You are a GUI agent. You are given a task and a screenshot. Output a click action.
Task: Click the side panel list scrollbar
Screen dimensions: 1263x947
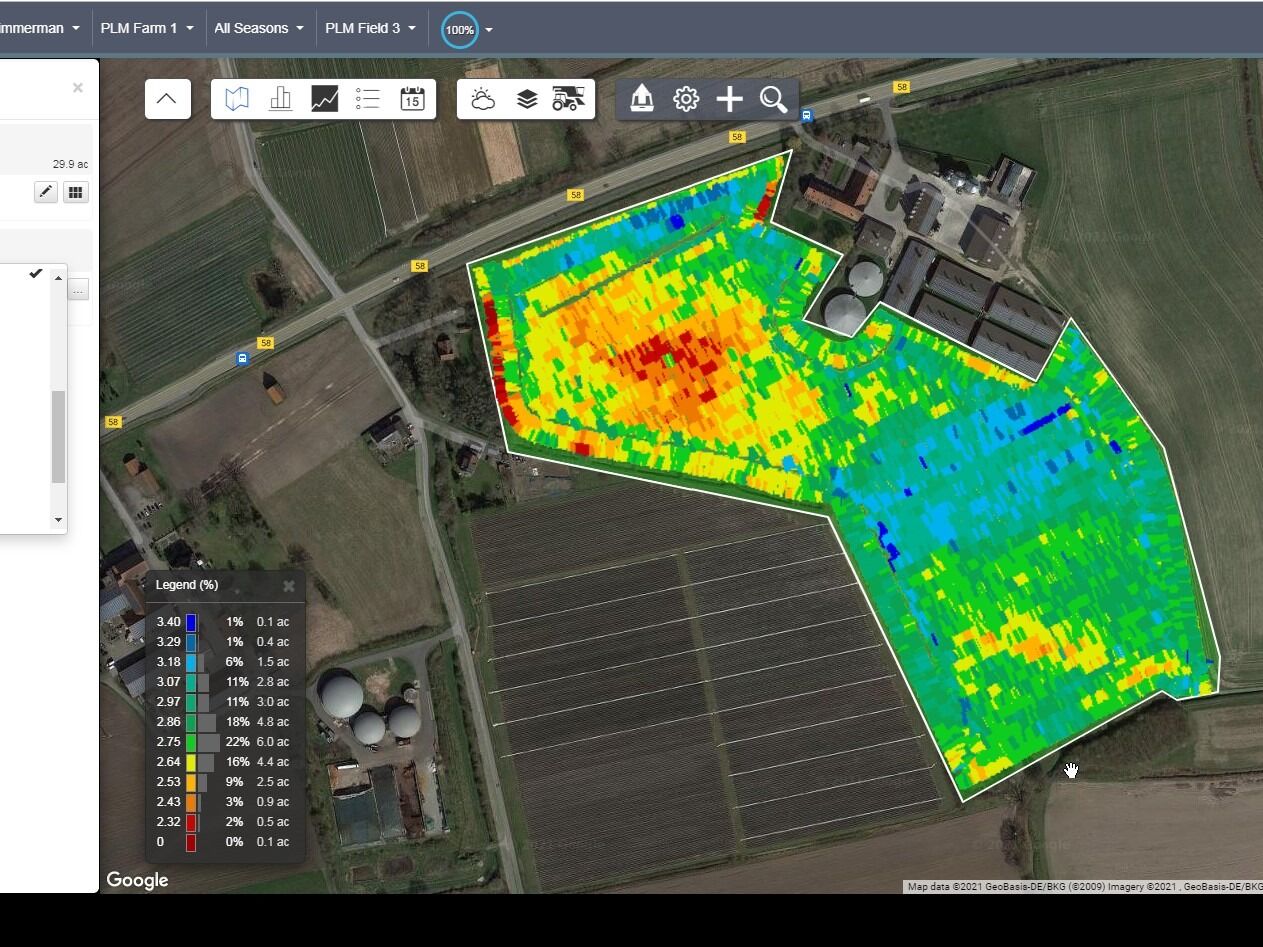click(58, 436)
